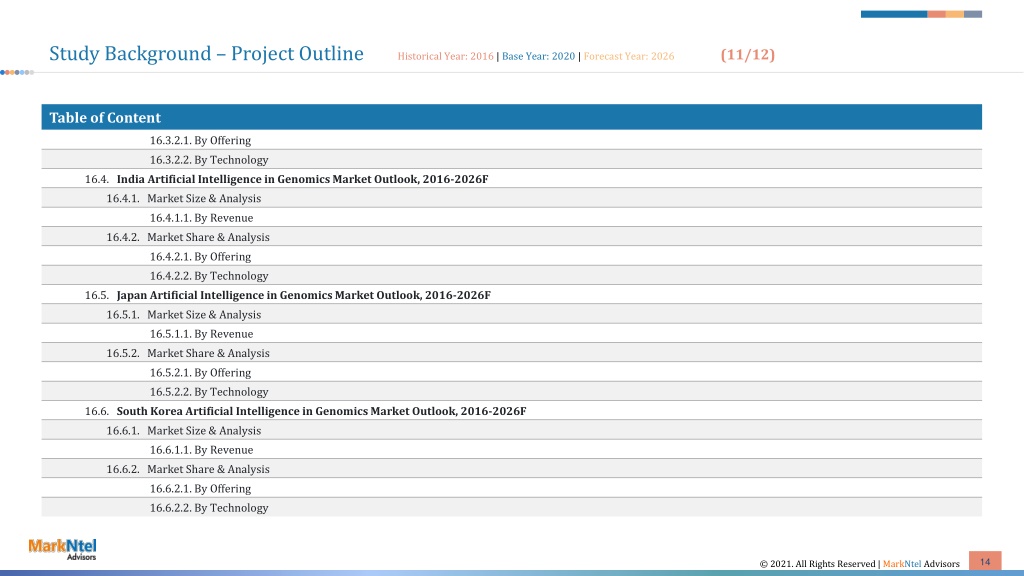Click the Study Background – Project Outline title

(206, 54)
